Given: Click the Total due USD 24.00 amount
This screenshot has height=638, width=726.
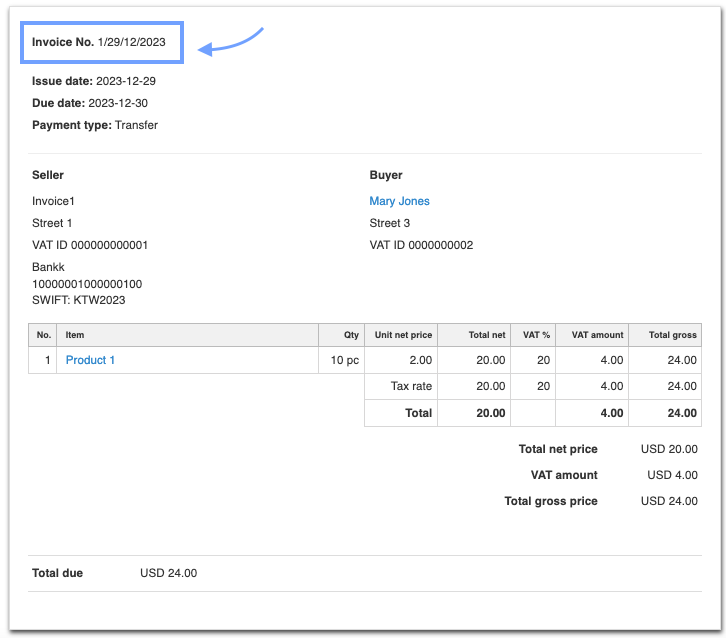Looking at the screenshot, I should [x=168, y=573].
